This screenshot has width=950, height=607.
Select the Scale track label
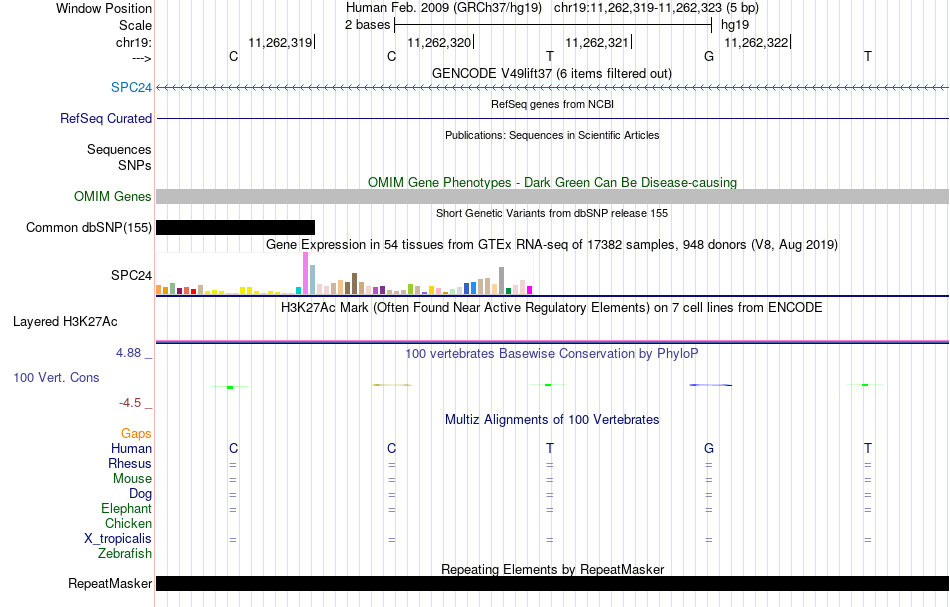tap(135, 25)
